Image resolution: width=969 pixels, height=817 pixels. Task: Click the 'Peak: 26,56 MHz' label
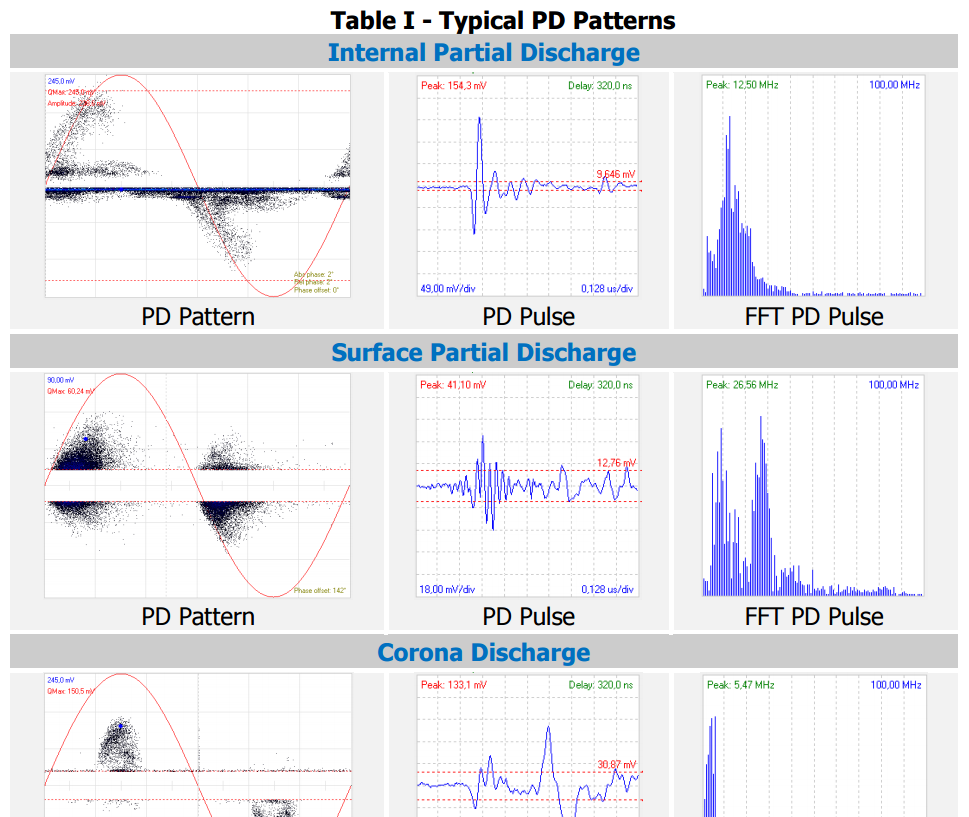pyautogui.click(x=742, y=385)
